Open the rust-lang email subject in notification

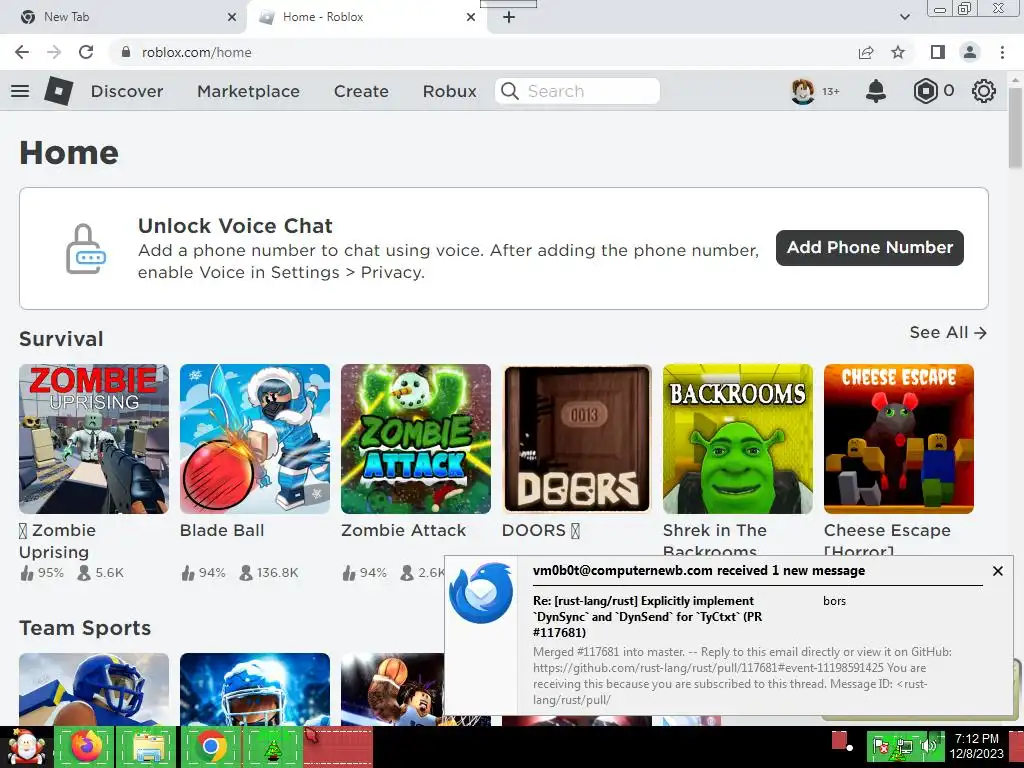pyautogui.click(x=647, y=616)
